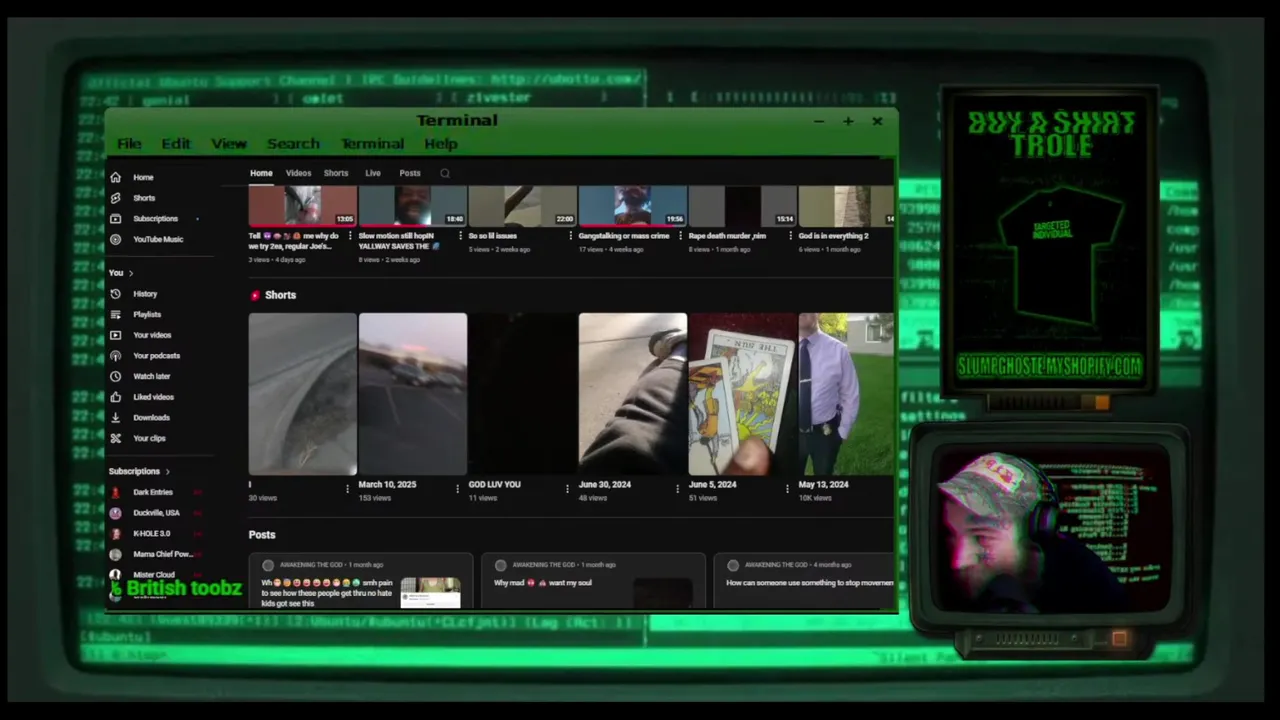Open the 'Why mad want my soul' post
Image resolution: width=1280 pixels, height=720 pixels.
tap(593, 580)
